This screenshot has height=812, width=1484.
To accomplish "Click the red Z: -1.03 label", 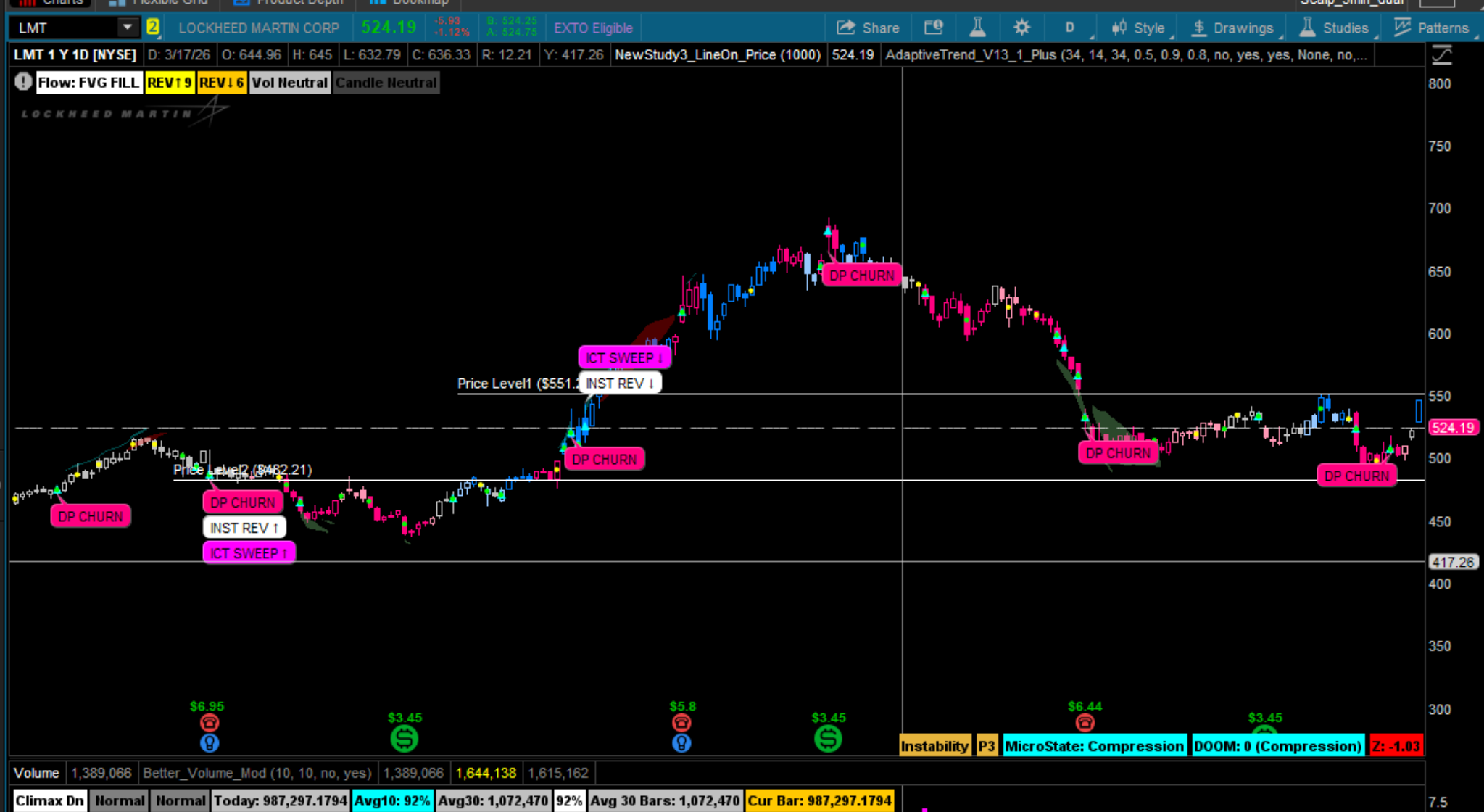I will coord(1396,746).
